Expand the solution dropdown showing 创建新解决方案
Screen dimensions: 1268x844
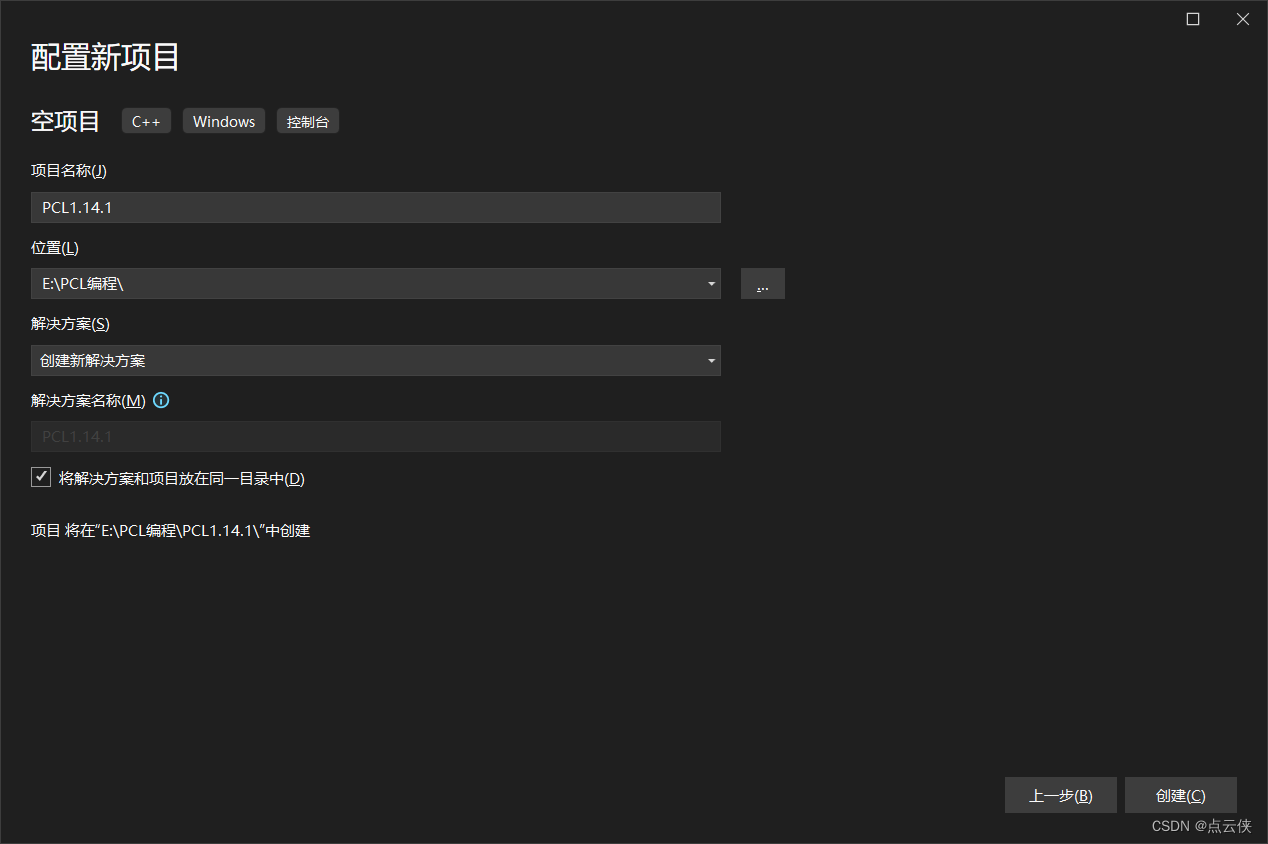[376, 361]
